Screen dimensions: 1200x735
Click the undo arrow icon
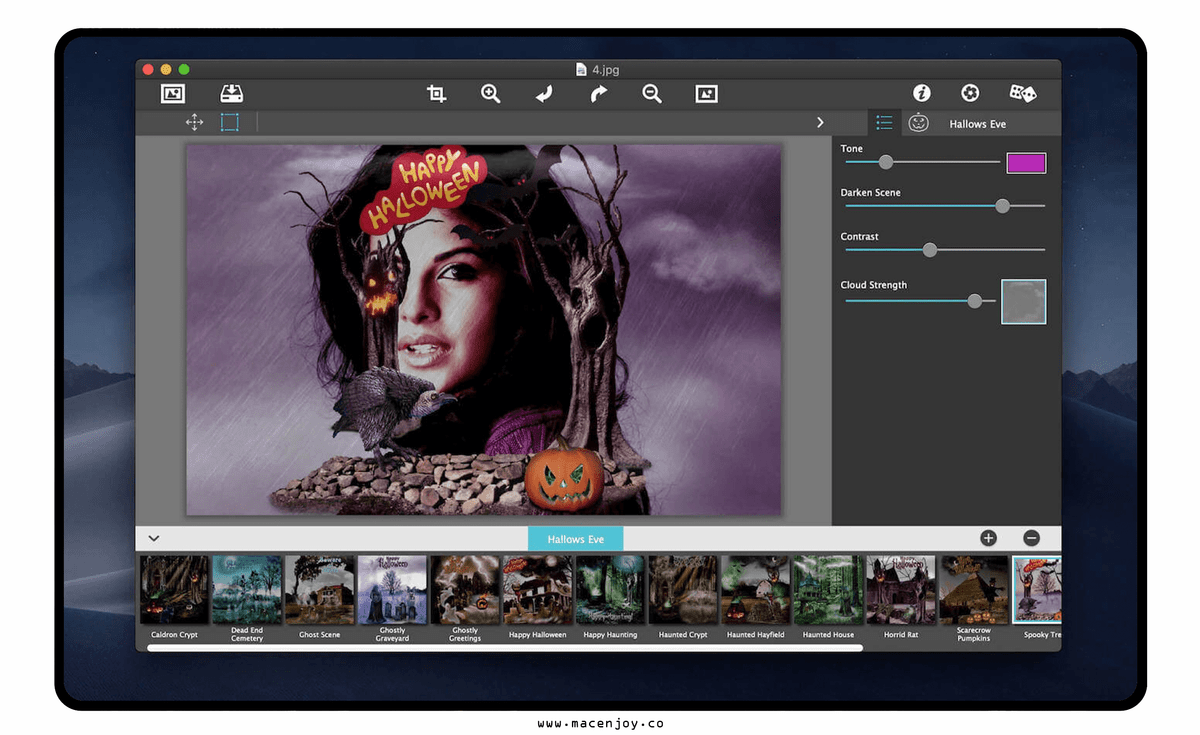pyautogui.click(x=544, y=93)
